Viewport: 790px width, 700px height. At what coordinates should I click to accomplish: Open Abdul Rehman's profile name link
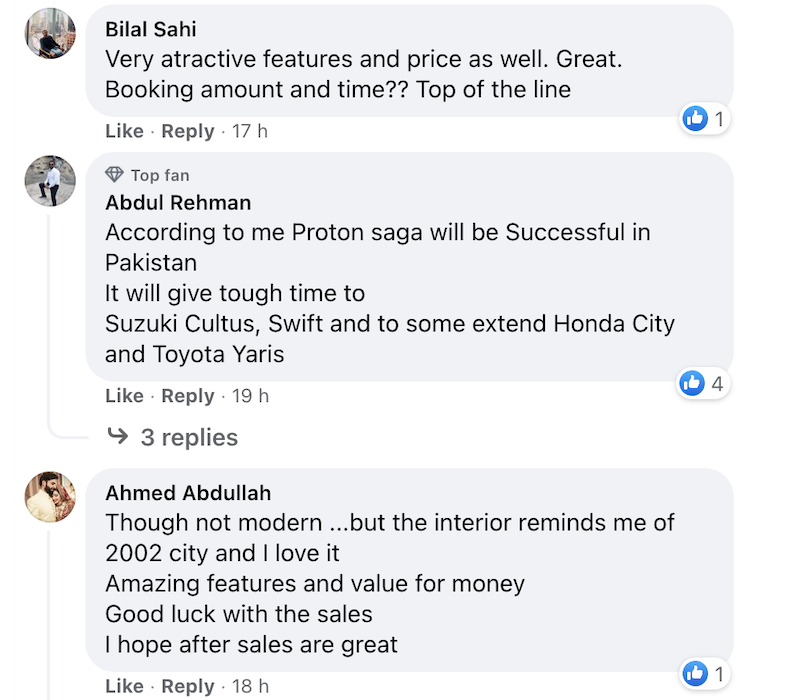[x=178, y=203]
